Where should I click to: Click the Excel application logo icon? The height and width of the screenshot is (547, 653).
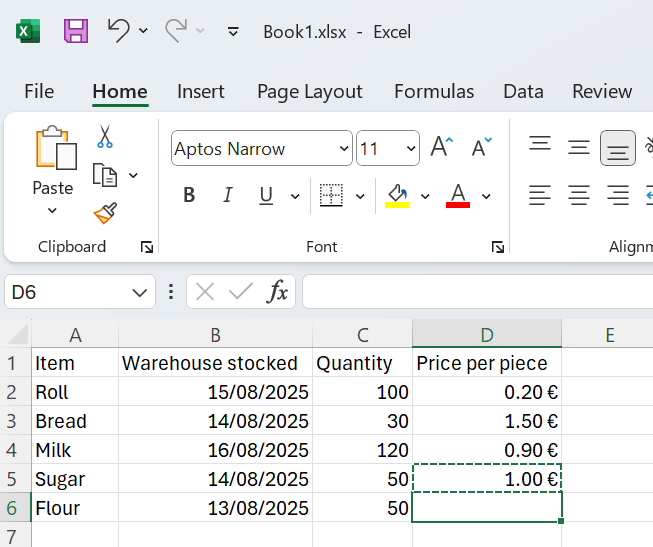point(28,31)
